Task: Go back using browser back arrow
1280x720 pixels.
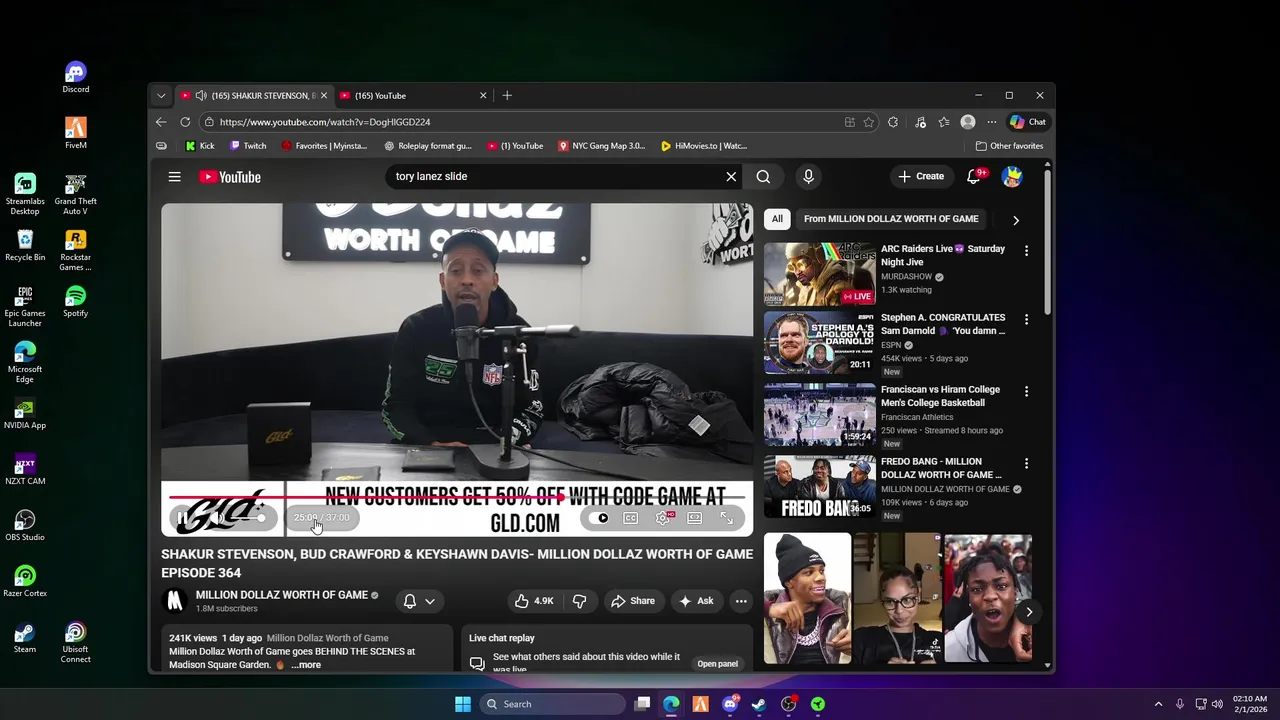Action: click(161, 122)
